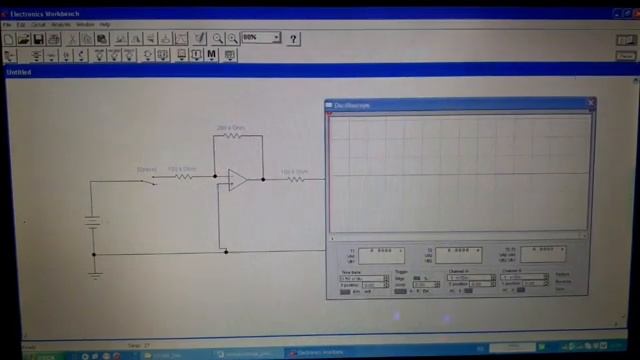Click the Open file folder icon

pyautogui.click(x=24, y=39)
